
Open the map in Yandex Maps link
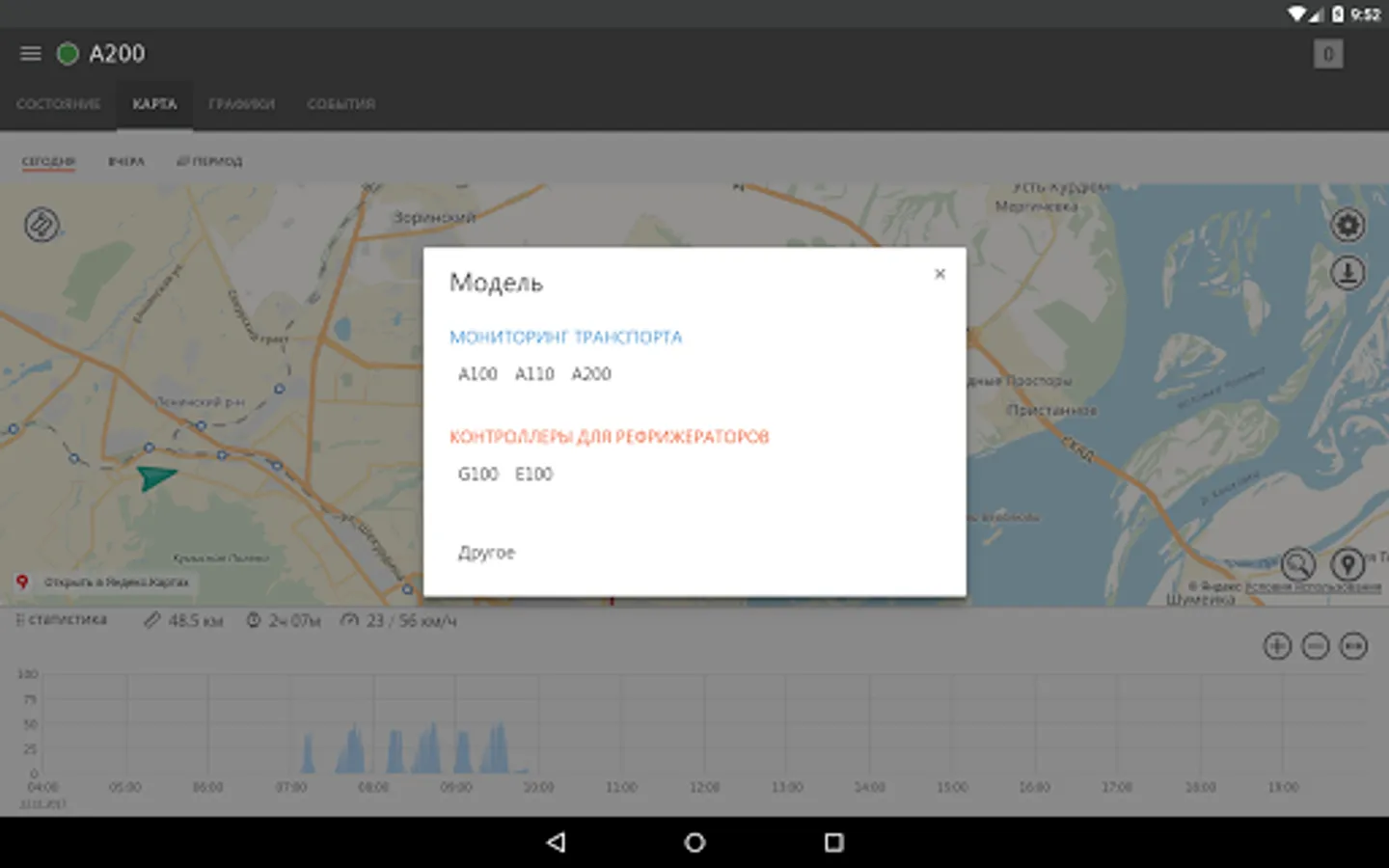point(116,583)
